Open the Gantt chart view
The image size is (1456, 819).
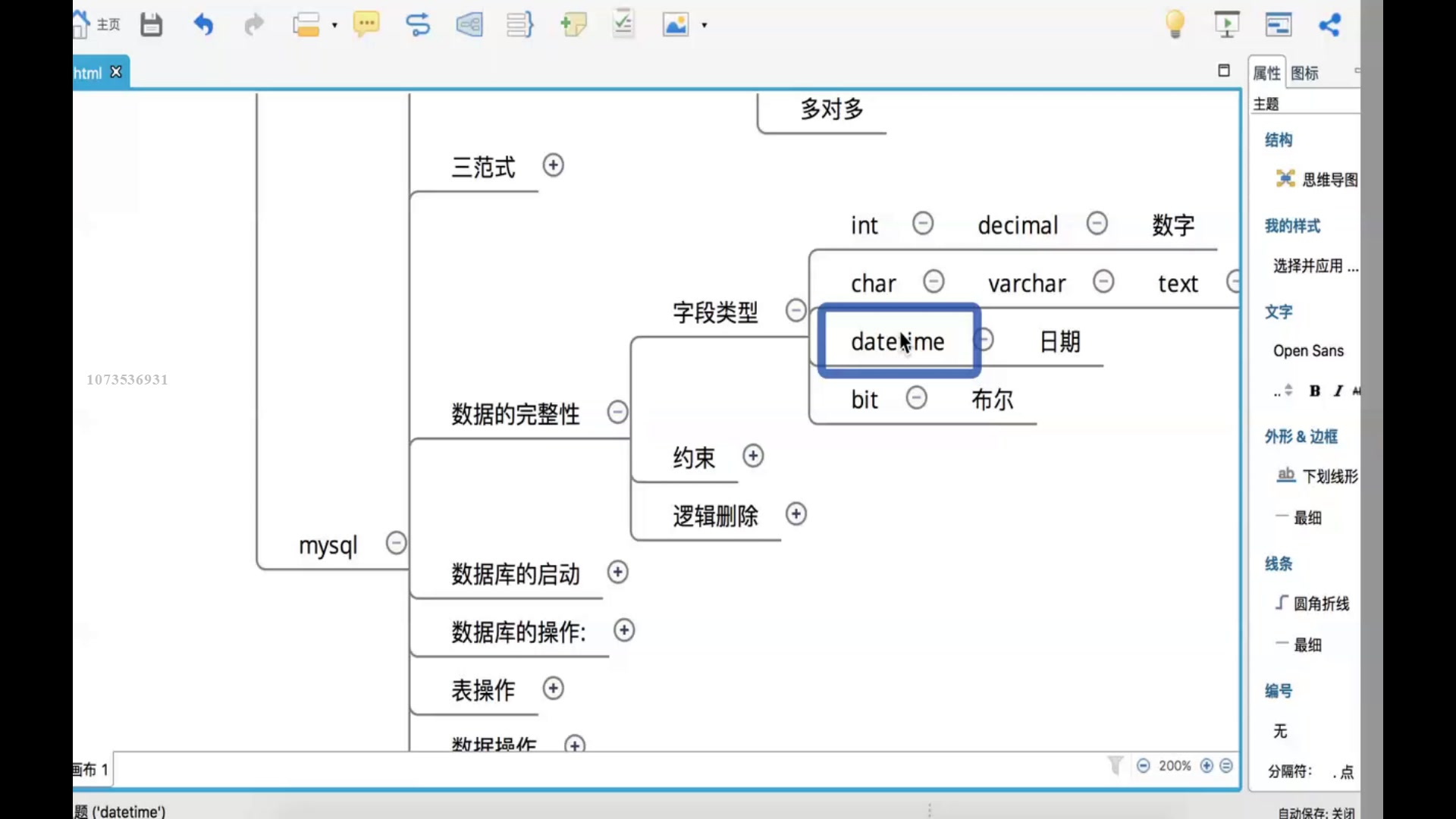coord(1279,25)
